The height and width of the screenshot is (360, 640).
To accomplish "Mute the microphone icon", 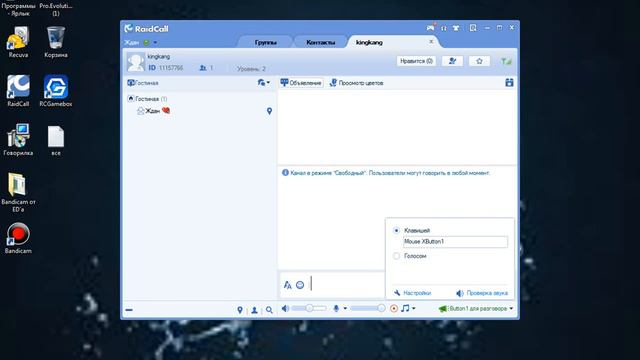I will (x=336, y=309).
